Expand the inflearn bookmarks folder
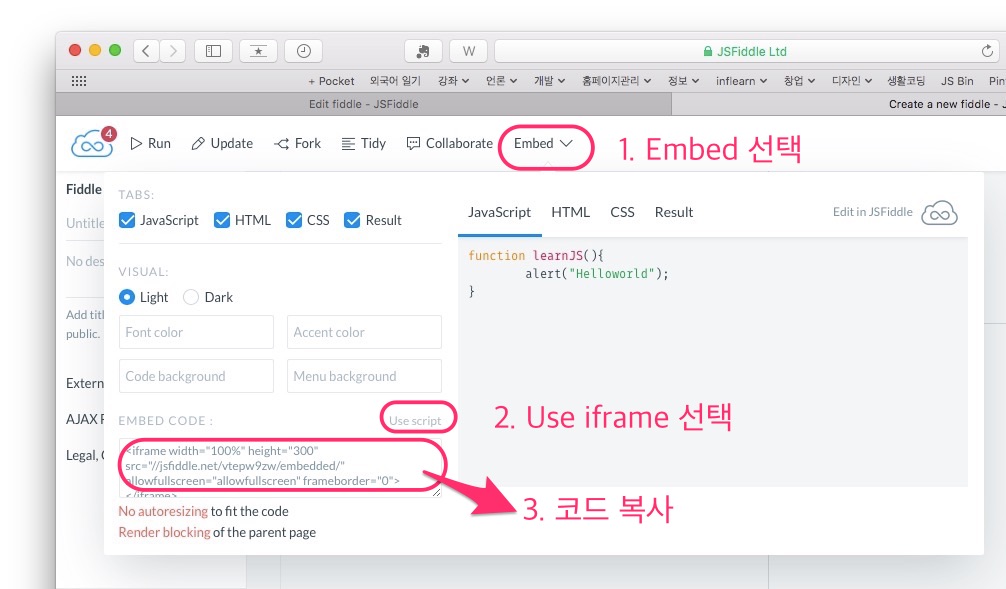The height and width of the screenshot is (589, 1006). coord(742,81)
